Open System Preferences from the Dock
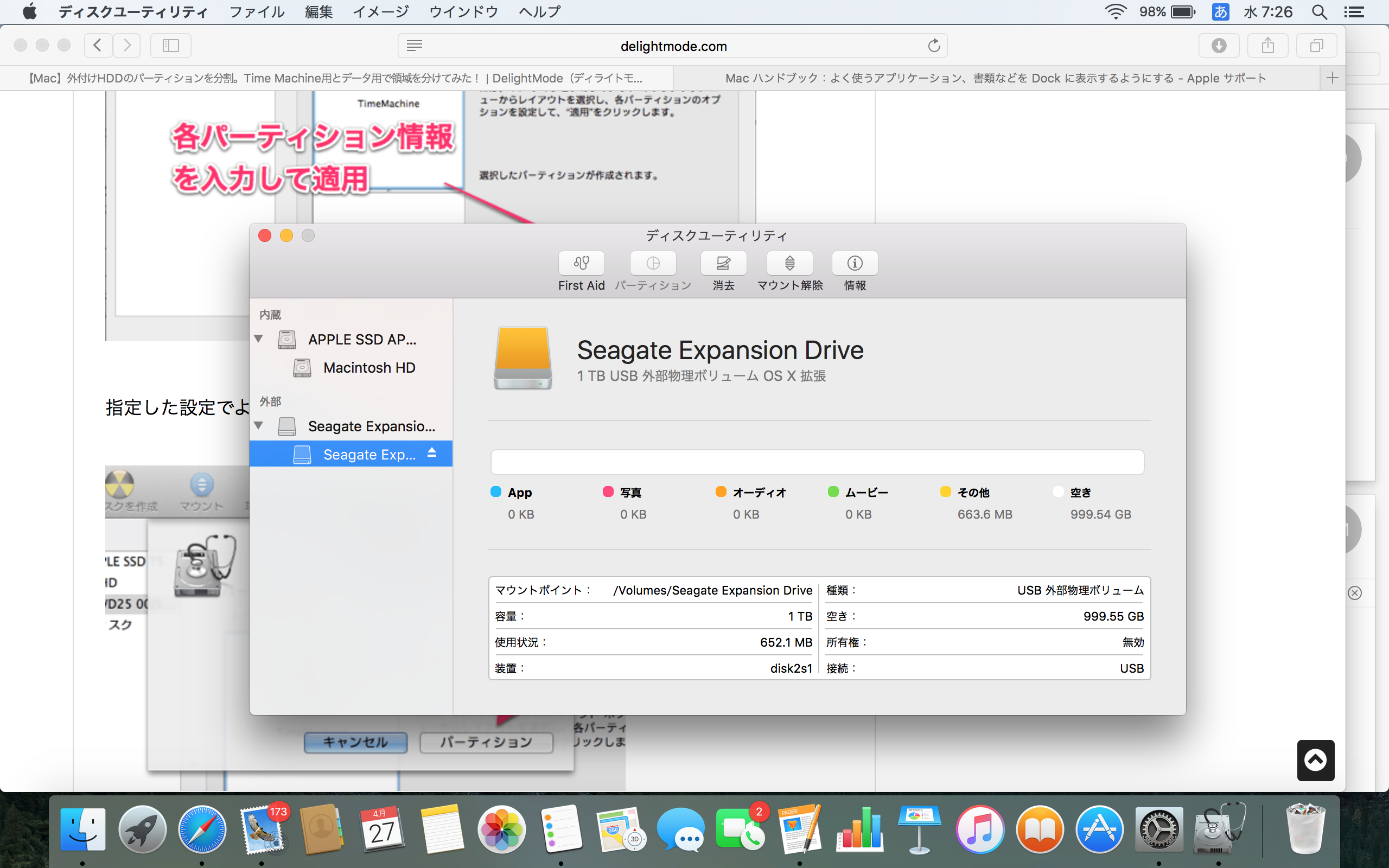The width and height of the screenshot is (1389, 868). point(1158,830)
